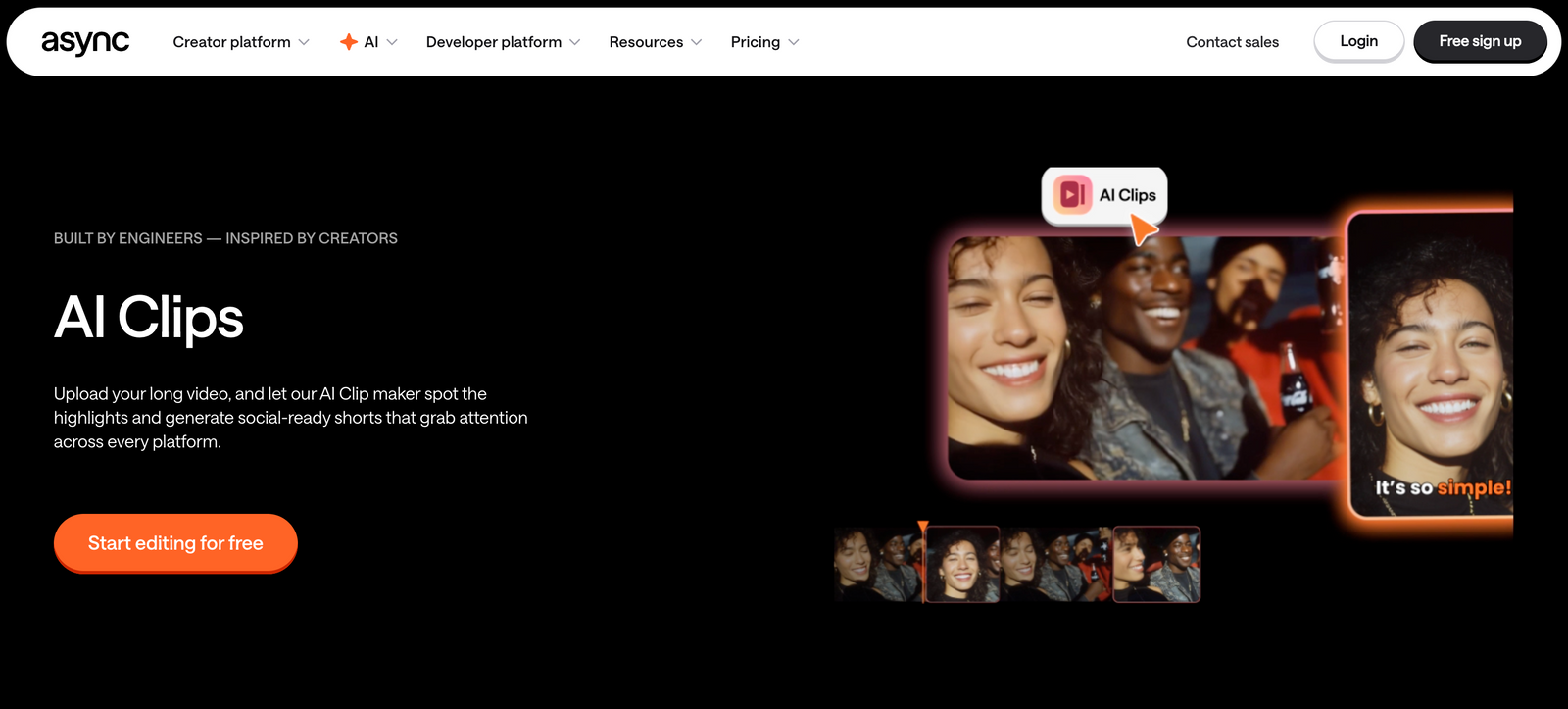This screenshot has width=1568, height=709.
Task: Click the pink AI Clips play icon
Action: 1072,194
